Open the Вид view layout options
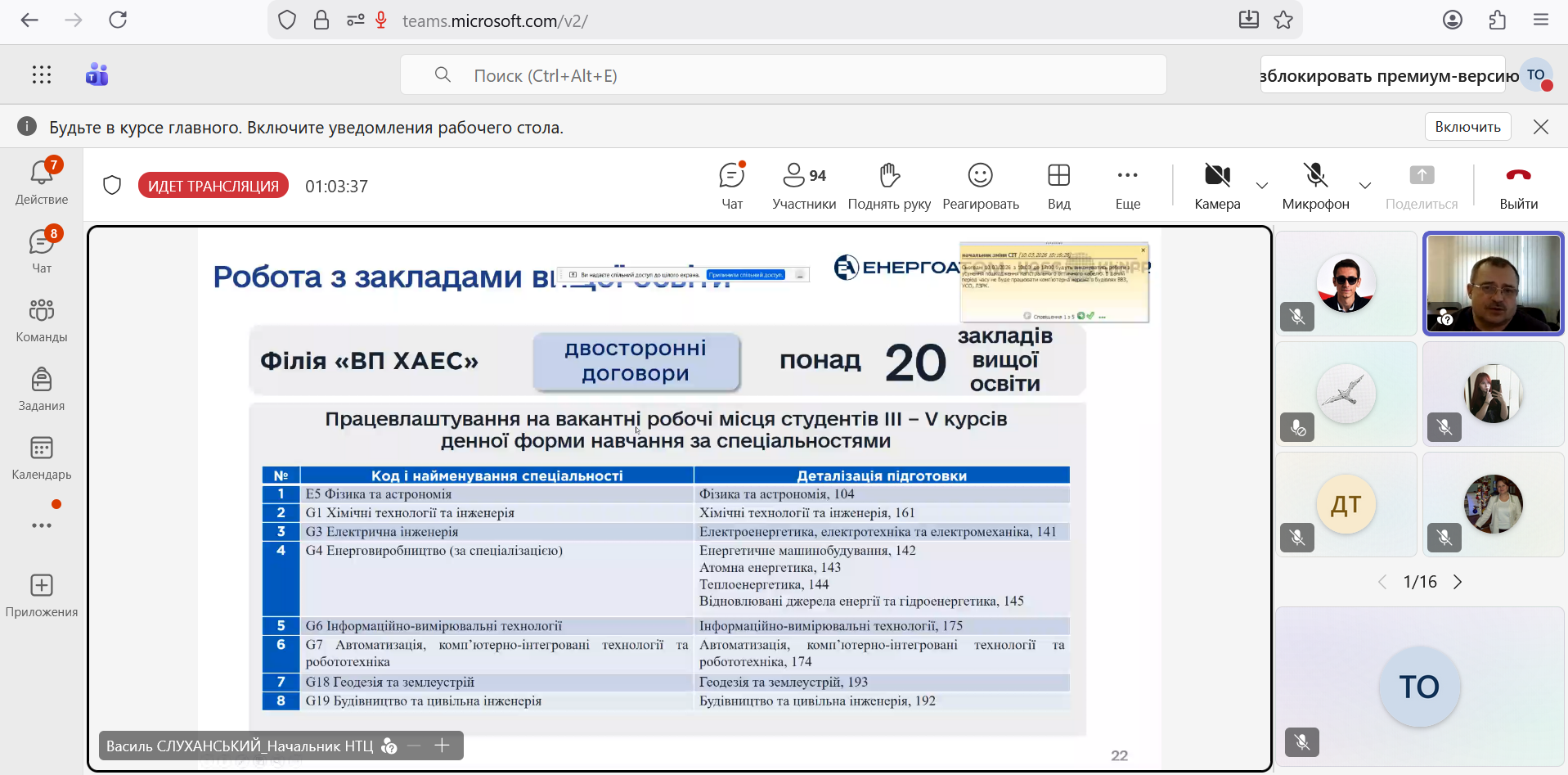This screenshot has height=775, width=1568. pos(1058,186)
